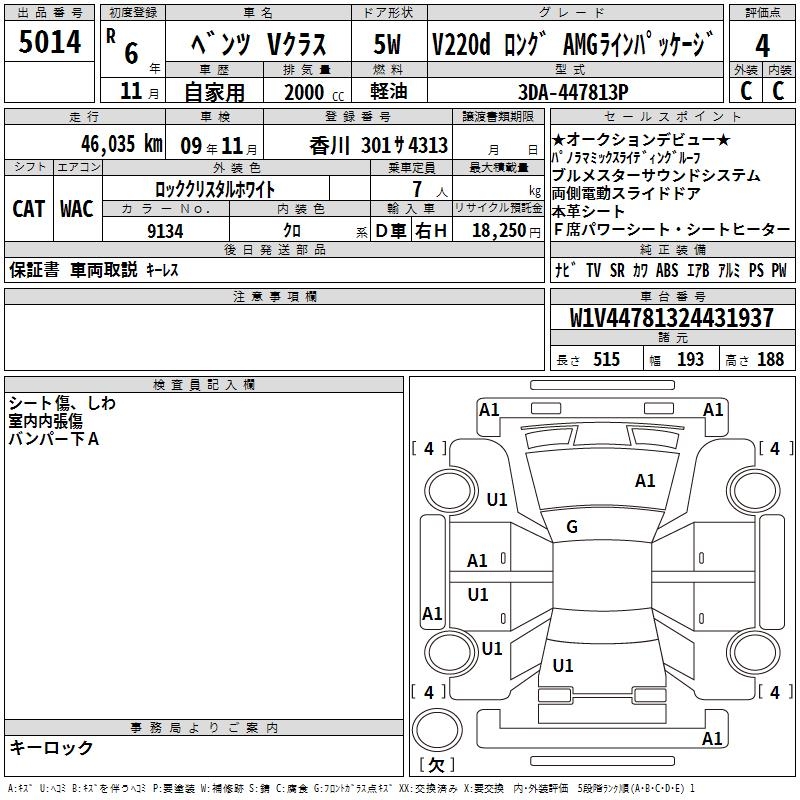Click chassis number W1V44781324431937
800x800 pixels.
[671, 318]
